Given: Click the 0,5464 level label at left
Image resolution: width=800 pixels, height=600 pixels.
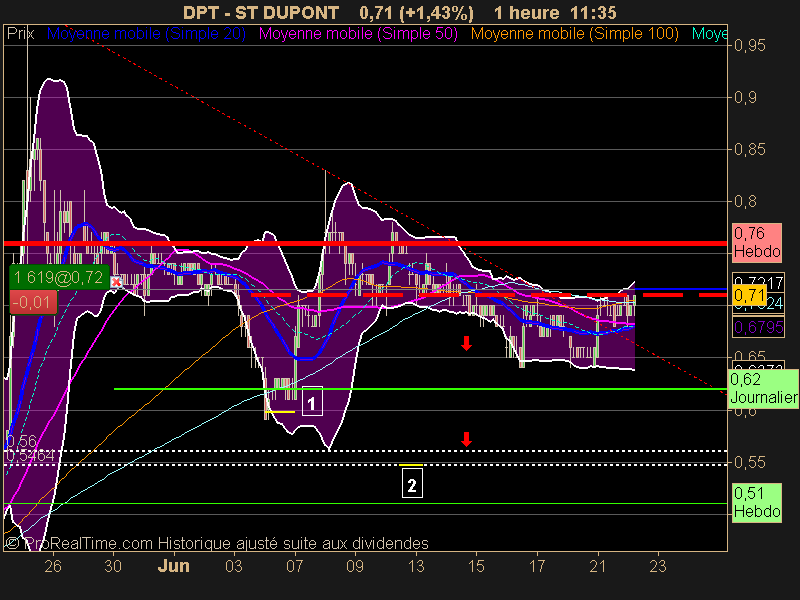Looking at the screenshot, I should click(x=30, y=455).
